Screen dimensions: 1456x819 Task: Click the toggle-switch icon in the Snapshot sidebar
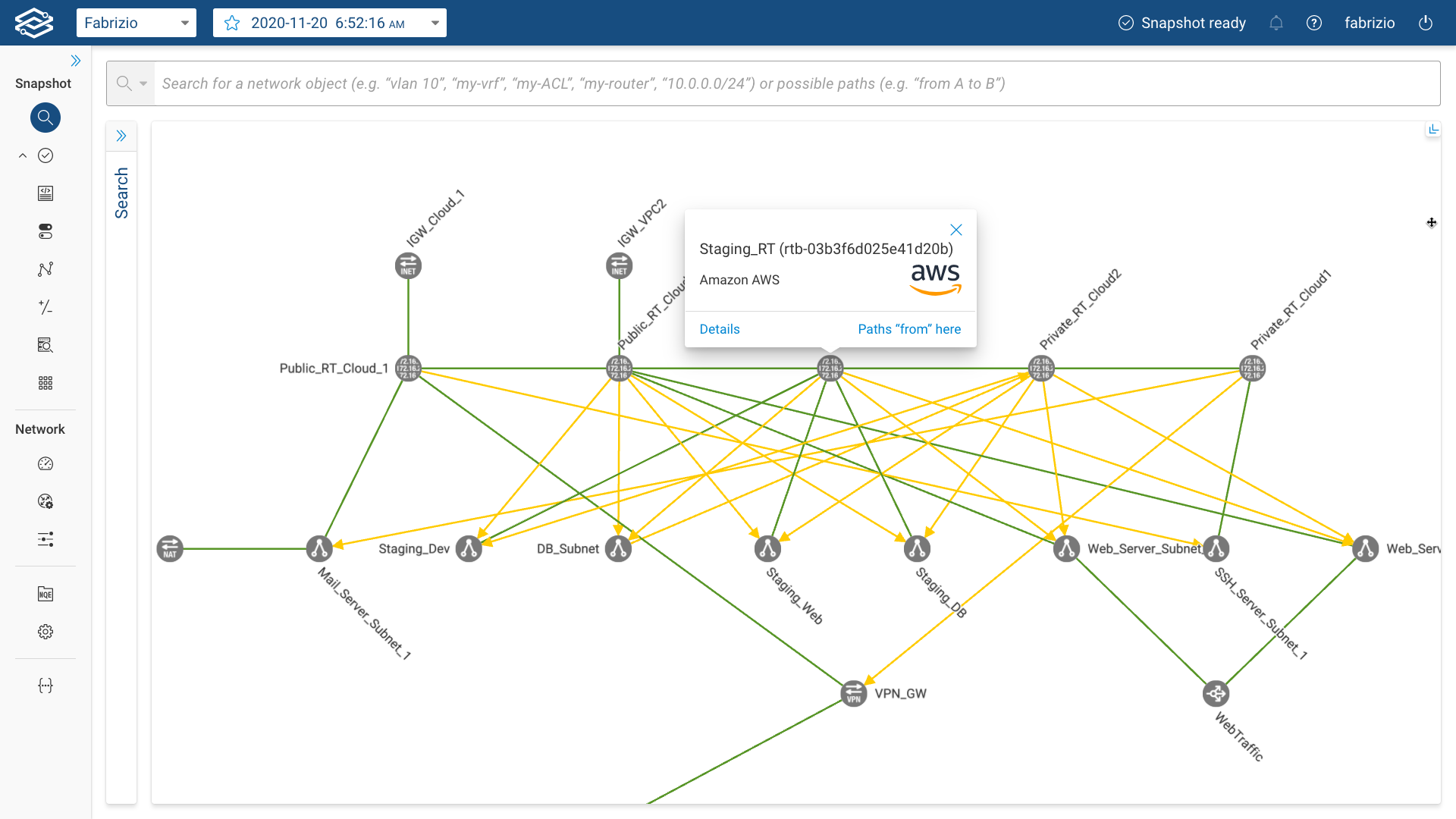coord(45,231)
